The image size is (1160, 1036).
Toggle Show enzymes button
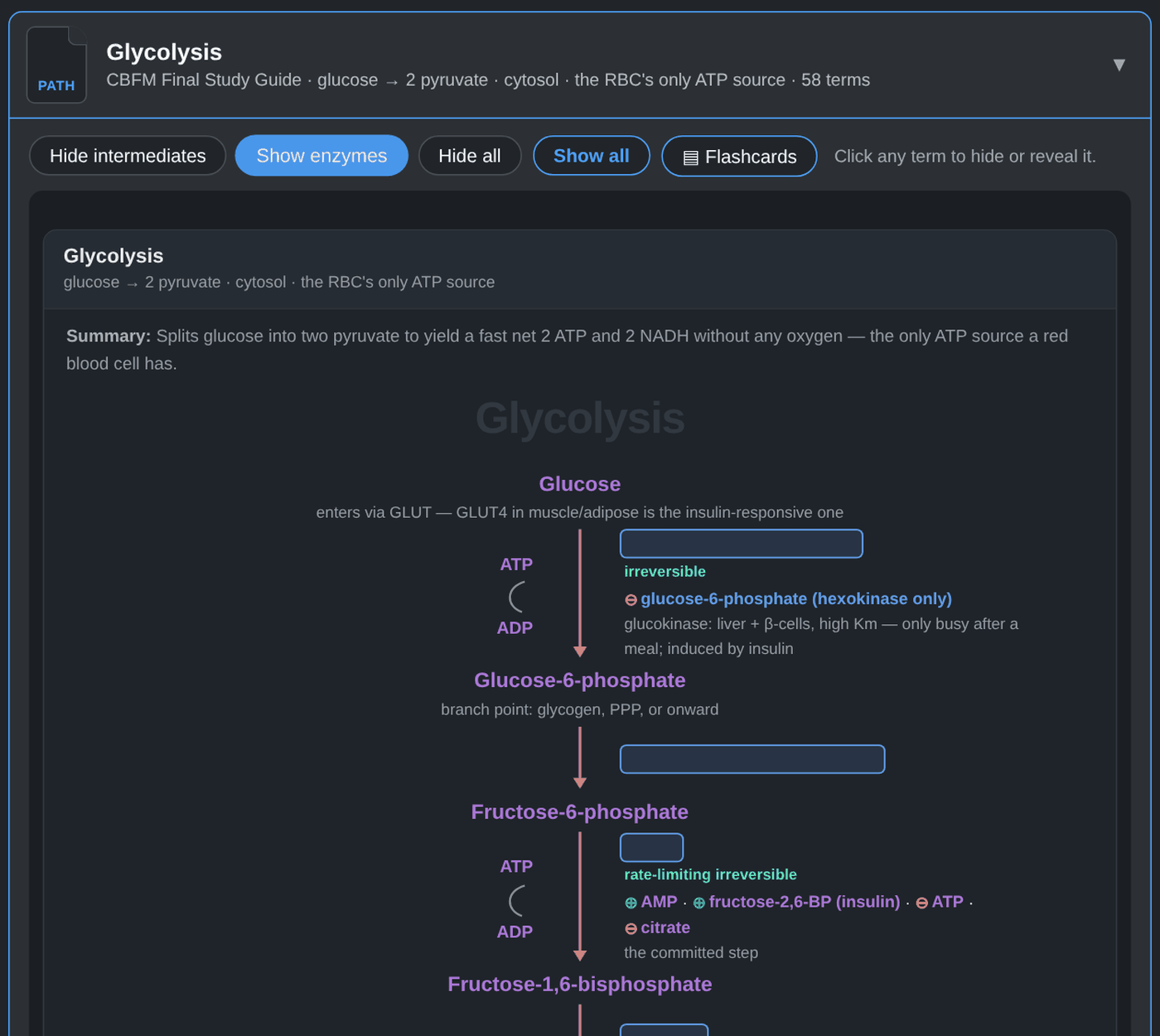coord(321,156)
